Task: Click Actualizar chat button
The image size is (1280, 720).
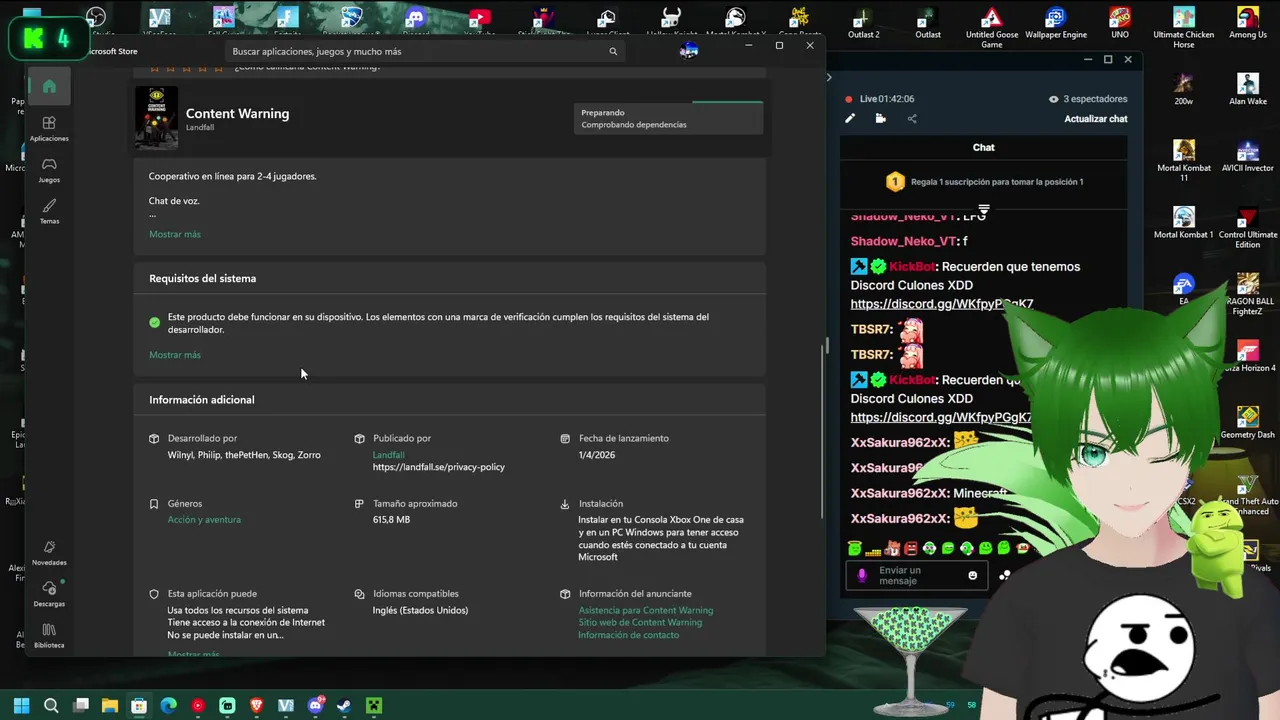Action: click(1096, 118)
